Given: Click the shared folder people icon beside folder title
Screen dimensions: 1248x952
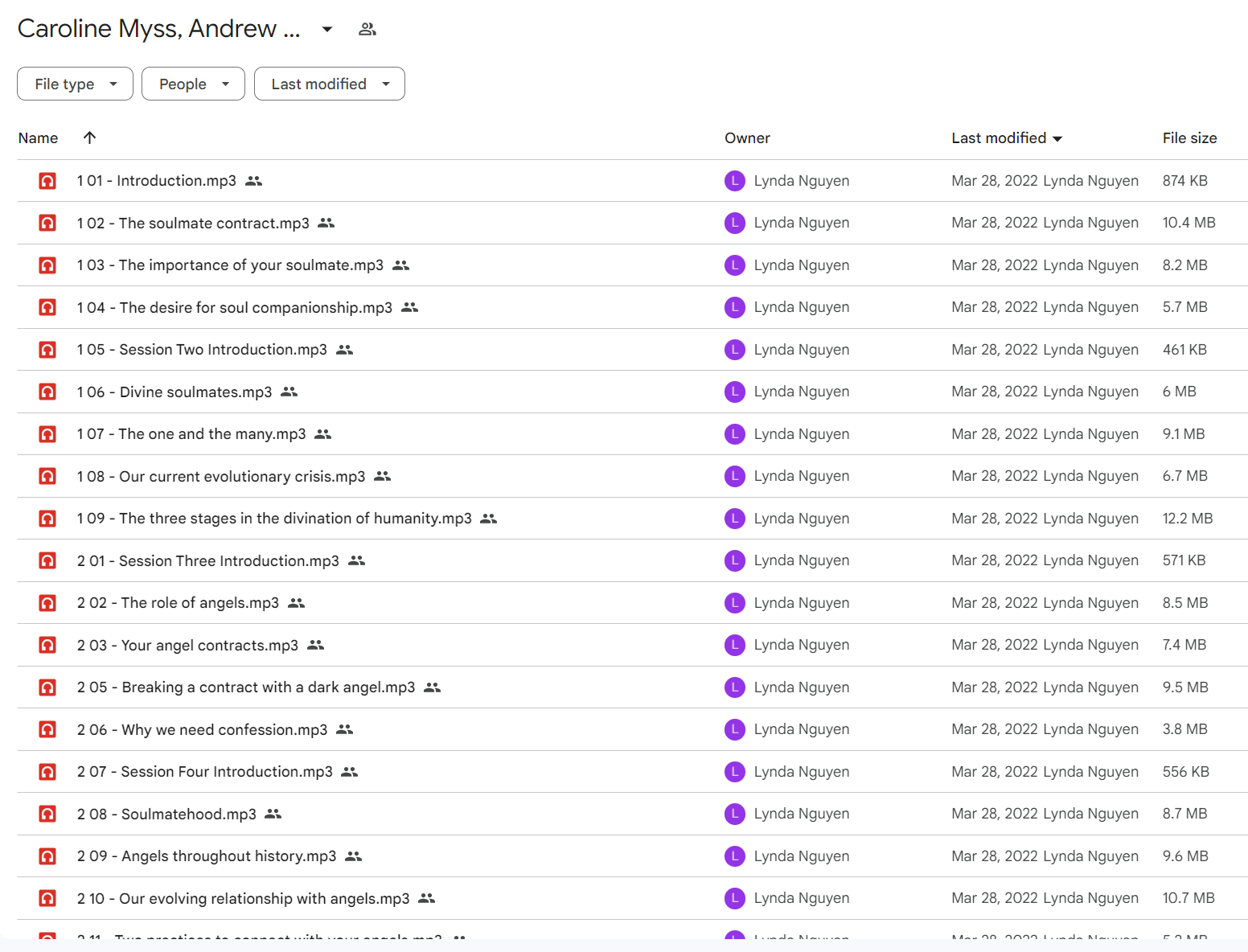Looking at the screenshot, I should click(367, 29).
